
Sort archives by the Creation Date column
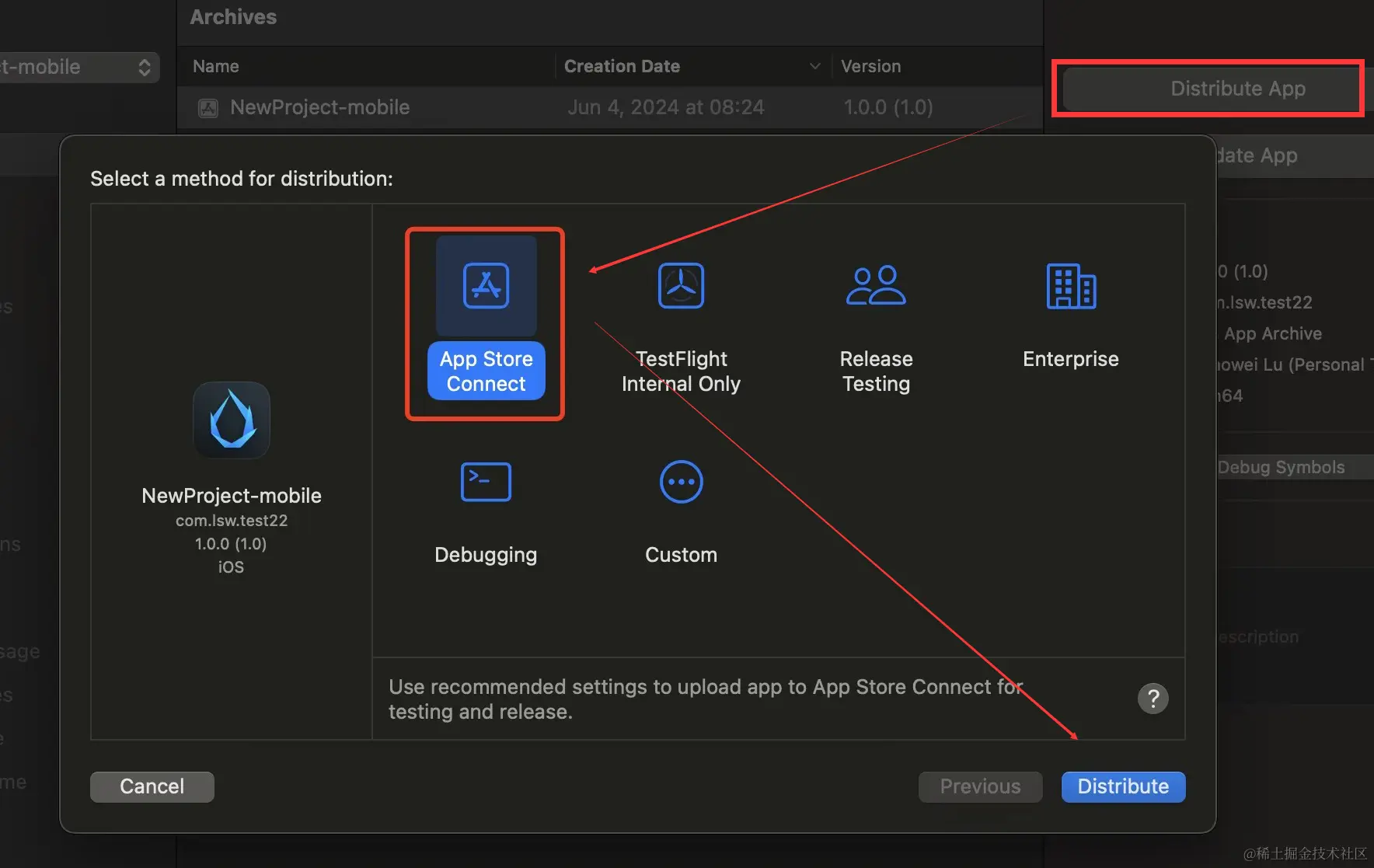622,66
